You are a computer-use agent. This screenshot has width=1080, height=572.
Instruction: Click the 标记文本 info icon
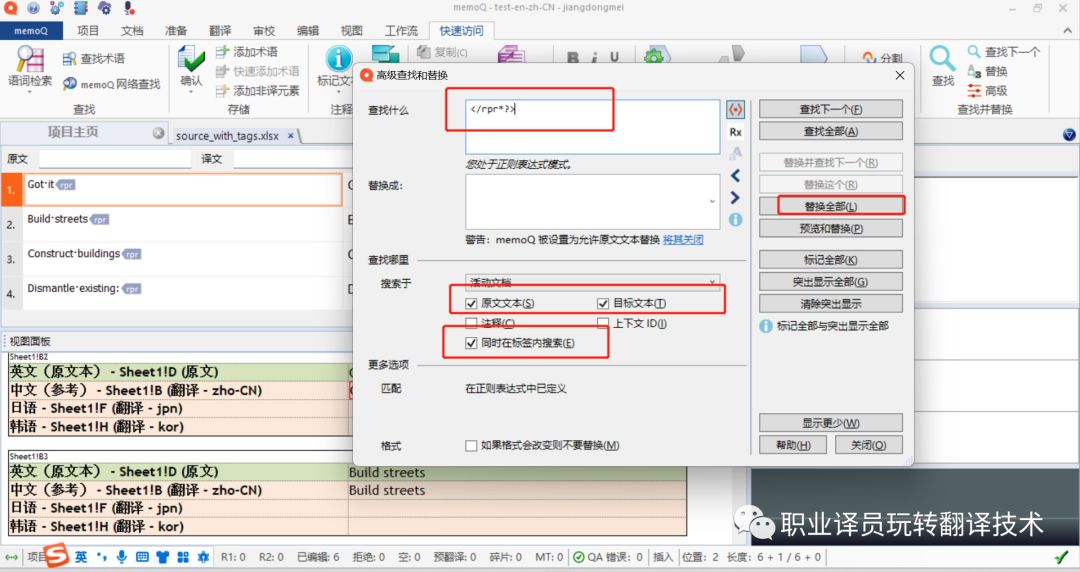click(339, 58)
